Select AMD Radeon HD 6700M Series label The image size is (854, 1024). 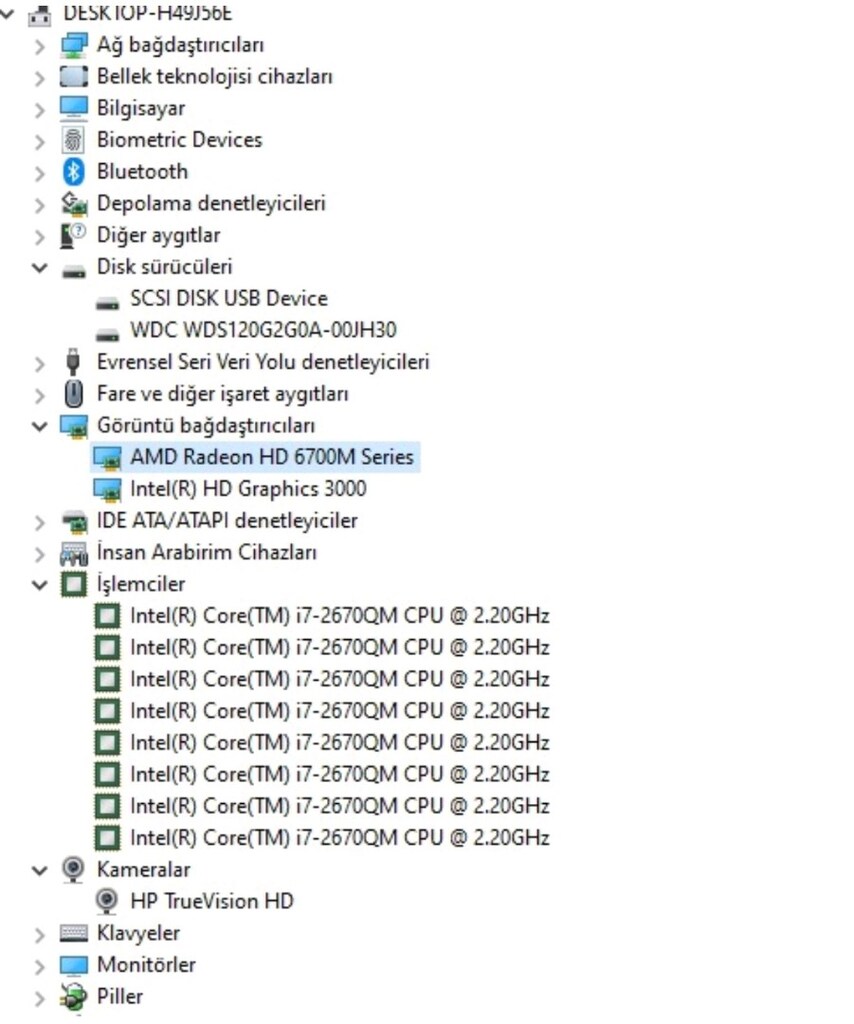click(x=272, y=457)
